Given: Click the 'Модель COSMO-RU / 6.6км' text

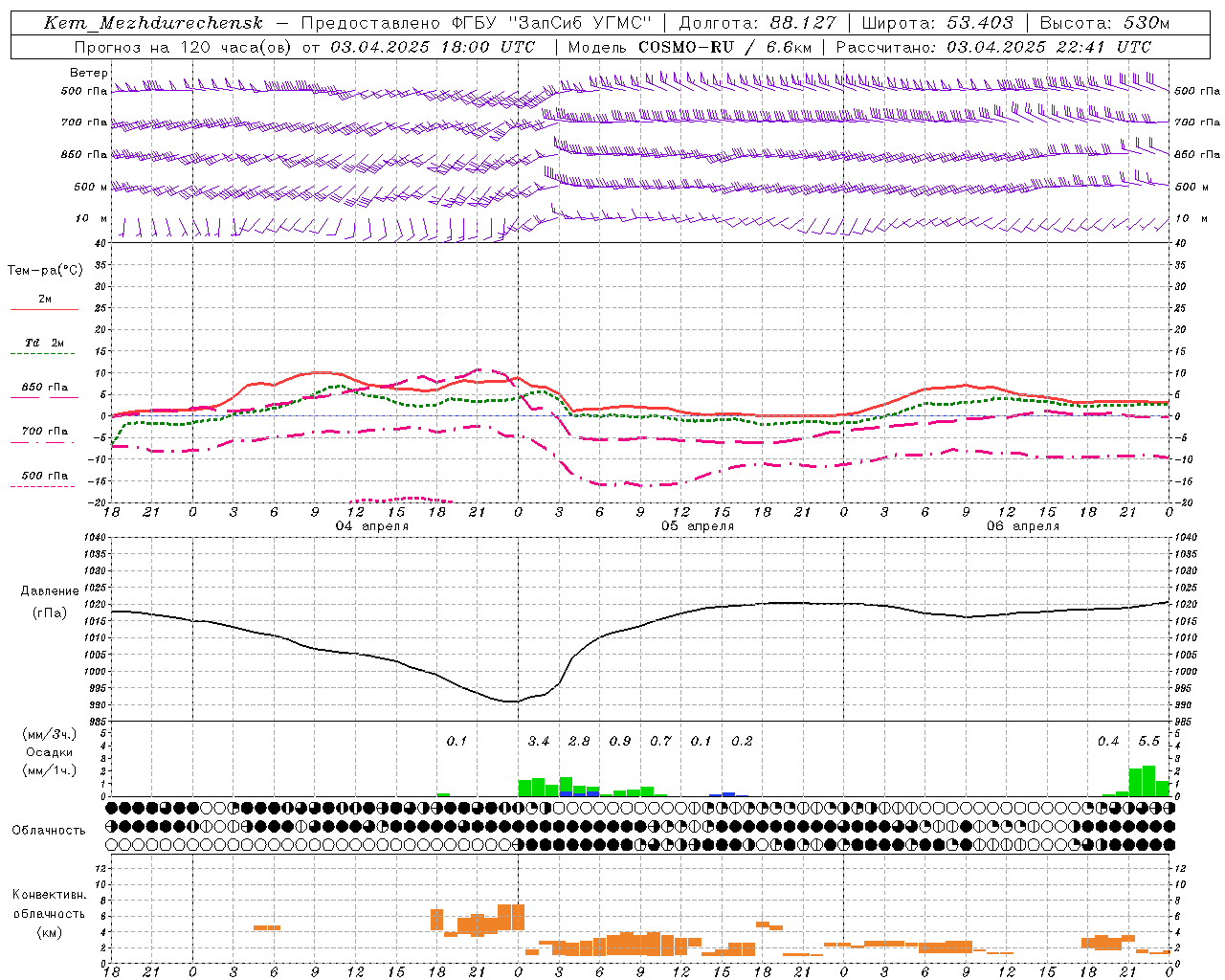Looking at the screenshot, I should [x=690, y=47].
